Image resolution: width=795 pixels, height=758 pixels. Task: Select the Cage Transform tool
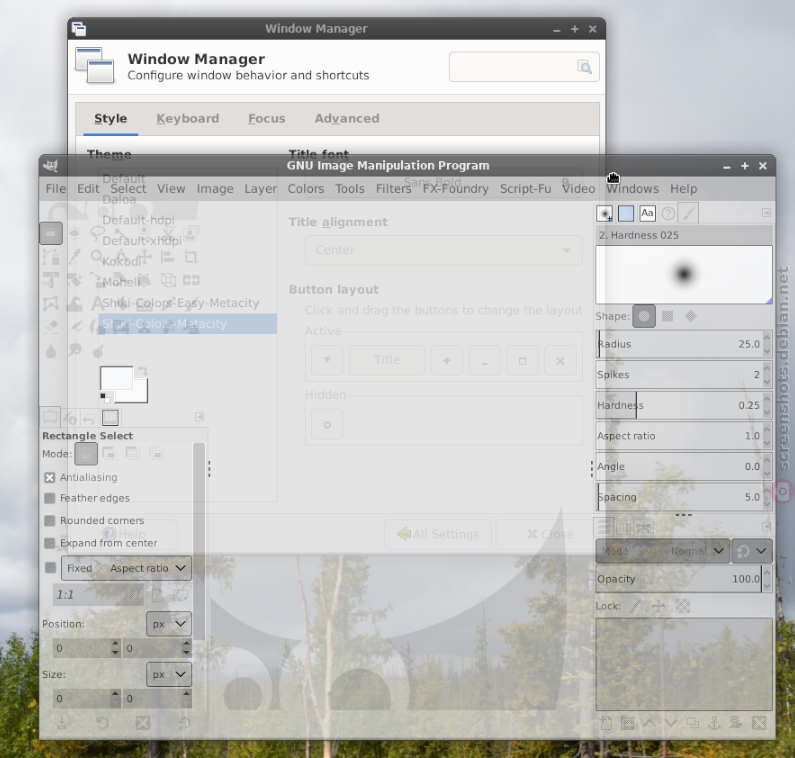coord(51,304)
